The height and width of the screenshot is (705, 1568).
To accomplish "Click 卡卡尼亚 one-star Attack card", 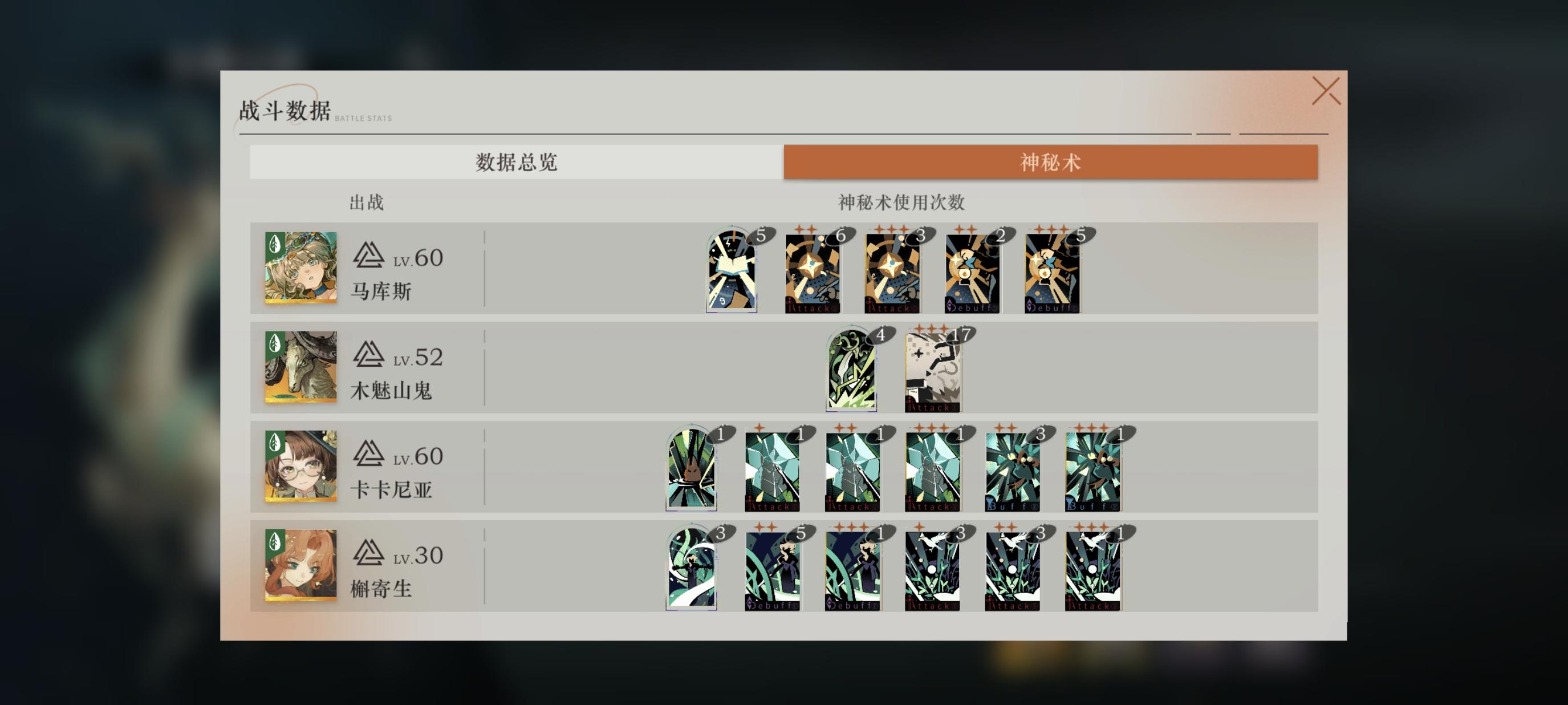I will pos(773,469).
